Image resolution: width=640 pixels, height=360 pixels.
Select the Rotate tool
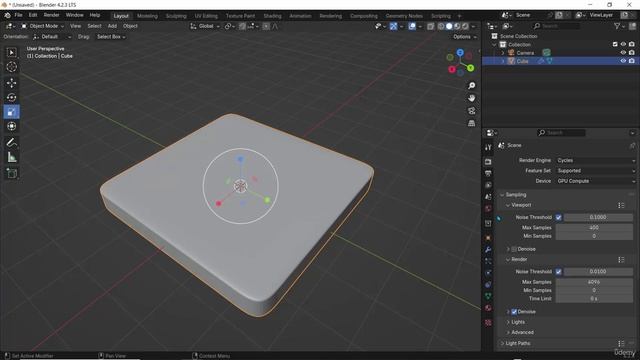click(x=11, y=98)
